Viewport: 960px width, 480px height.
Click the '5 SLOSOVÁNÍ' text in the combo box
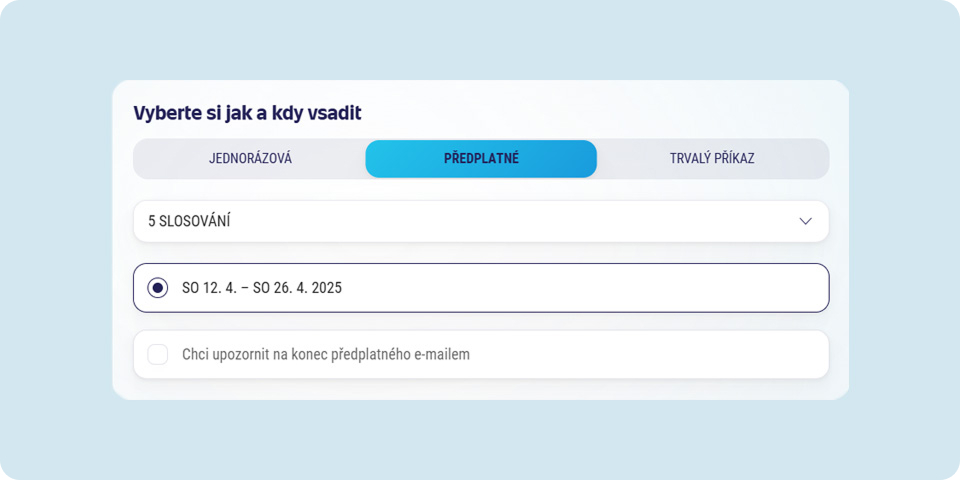[x=189, y=221]
